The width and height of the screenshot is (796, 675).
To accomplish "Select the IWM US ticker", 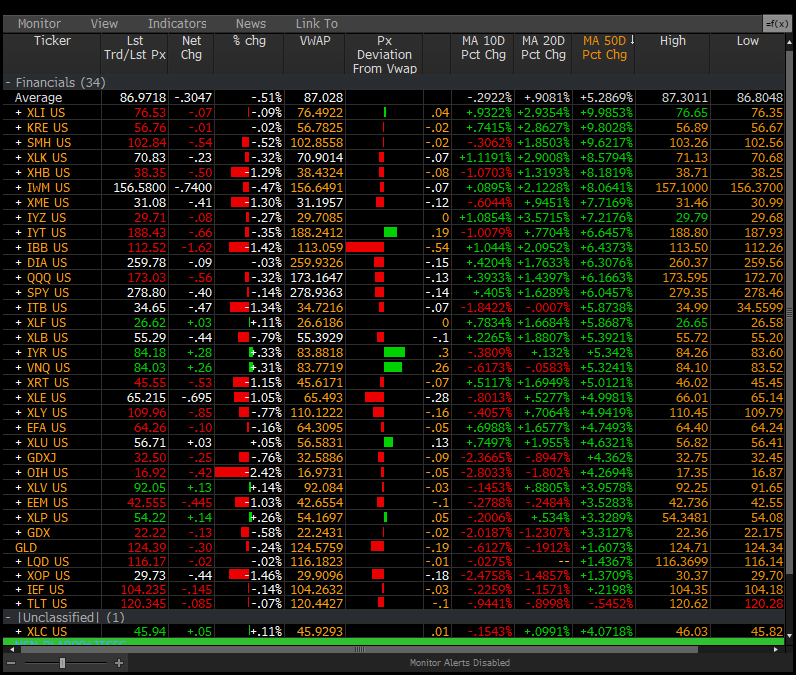I will point(48,188).
